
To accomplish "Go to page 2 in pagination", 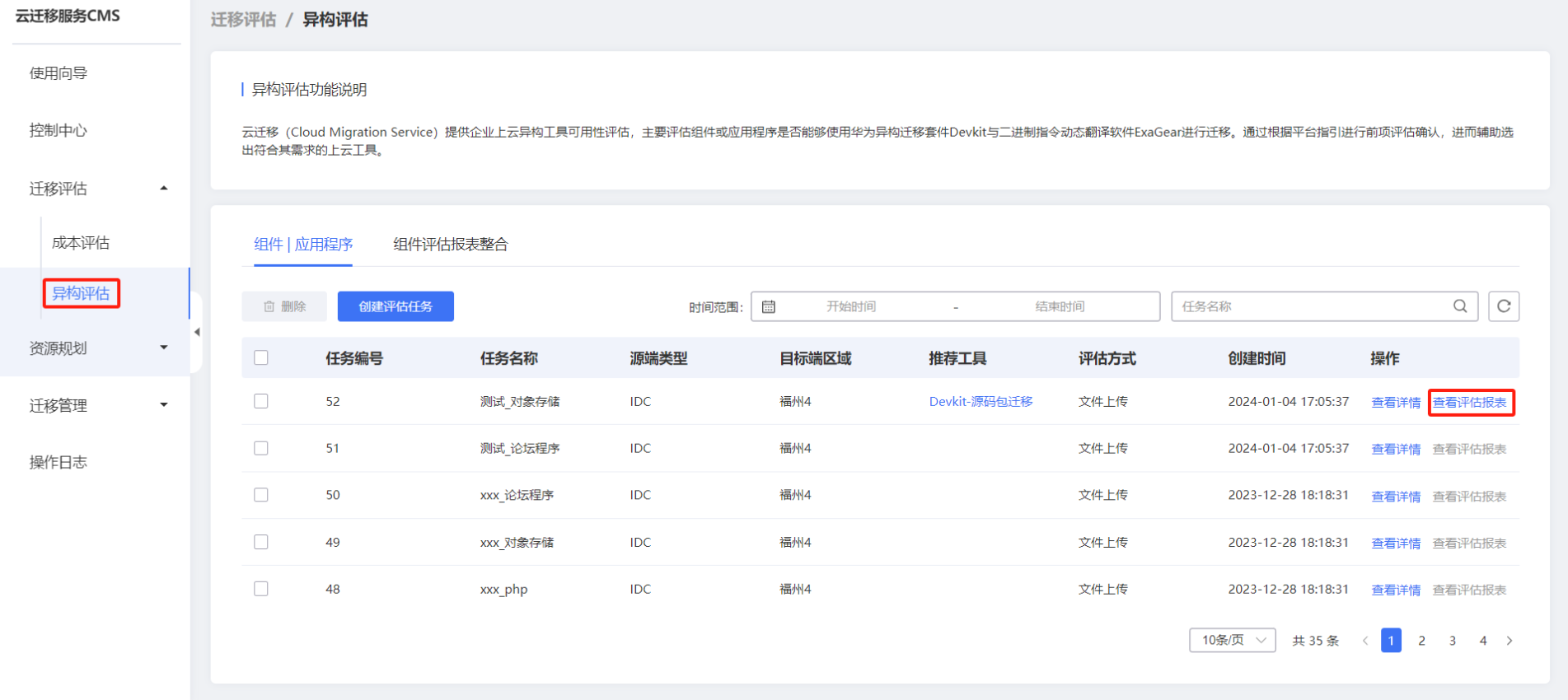I will (x=1422, y=641).
